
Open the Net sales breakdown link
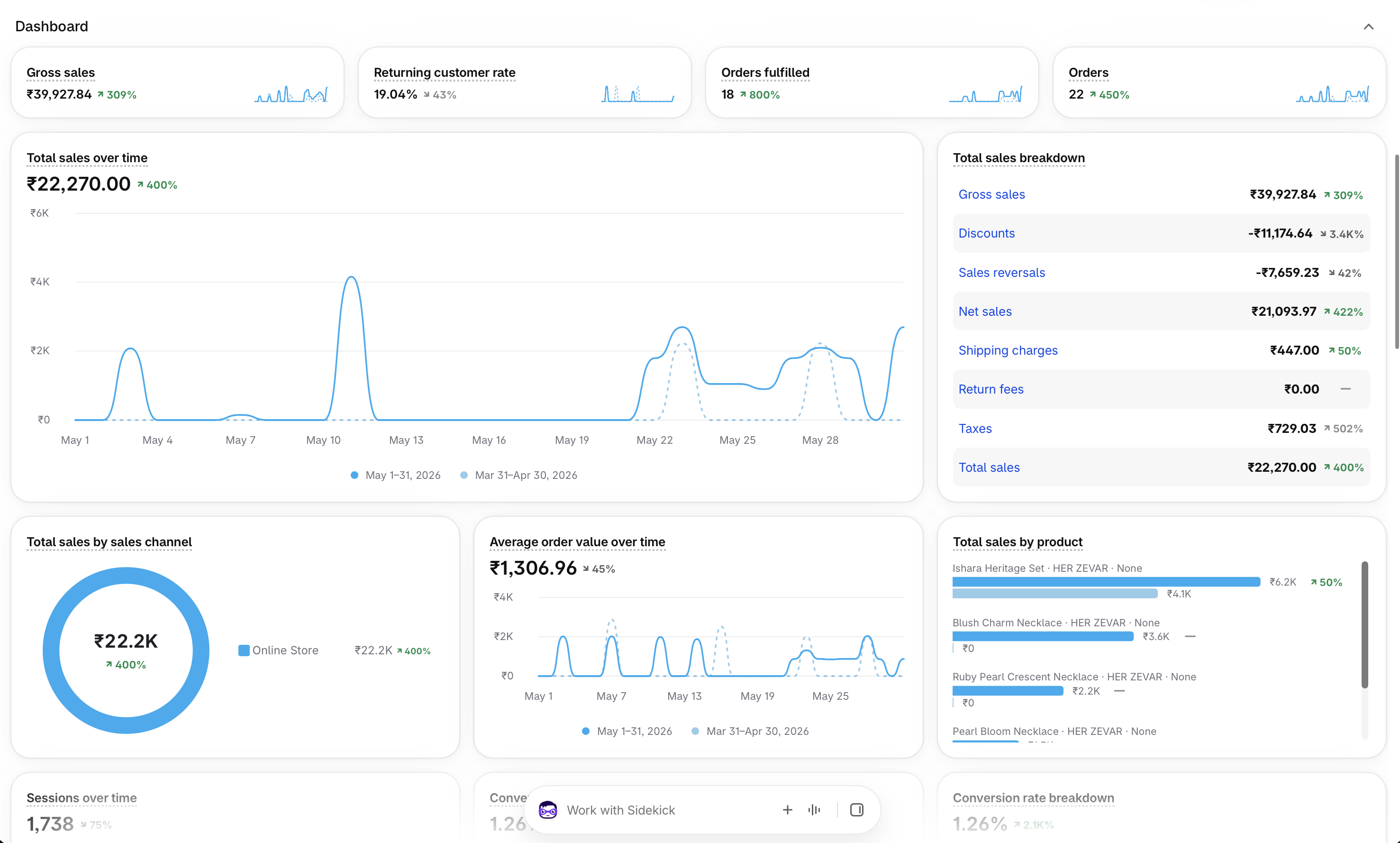click(985, 312)
